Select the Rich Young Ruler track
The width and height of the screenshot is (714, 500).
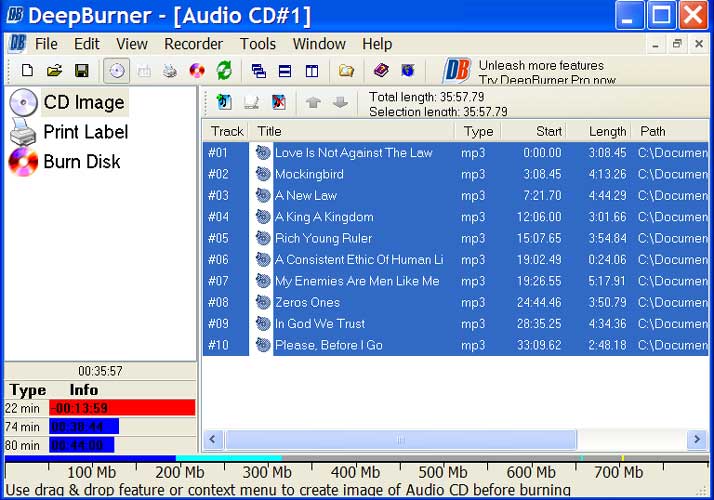point(455,238)
